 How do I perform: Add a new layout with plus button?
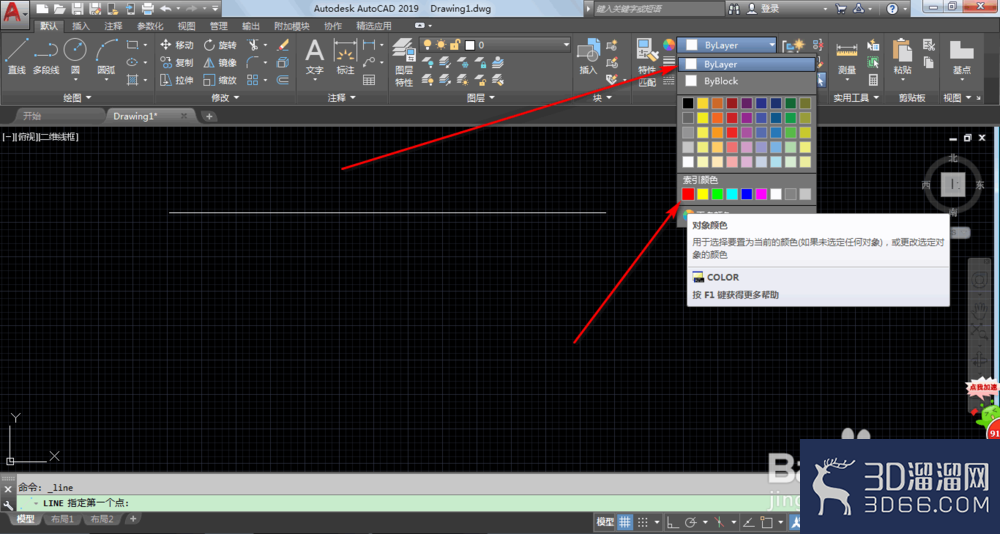point(133,519)
